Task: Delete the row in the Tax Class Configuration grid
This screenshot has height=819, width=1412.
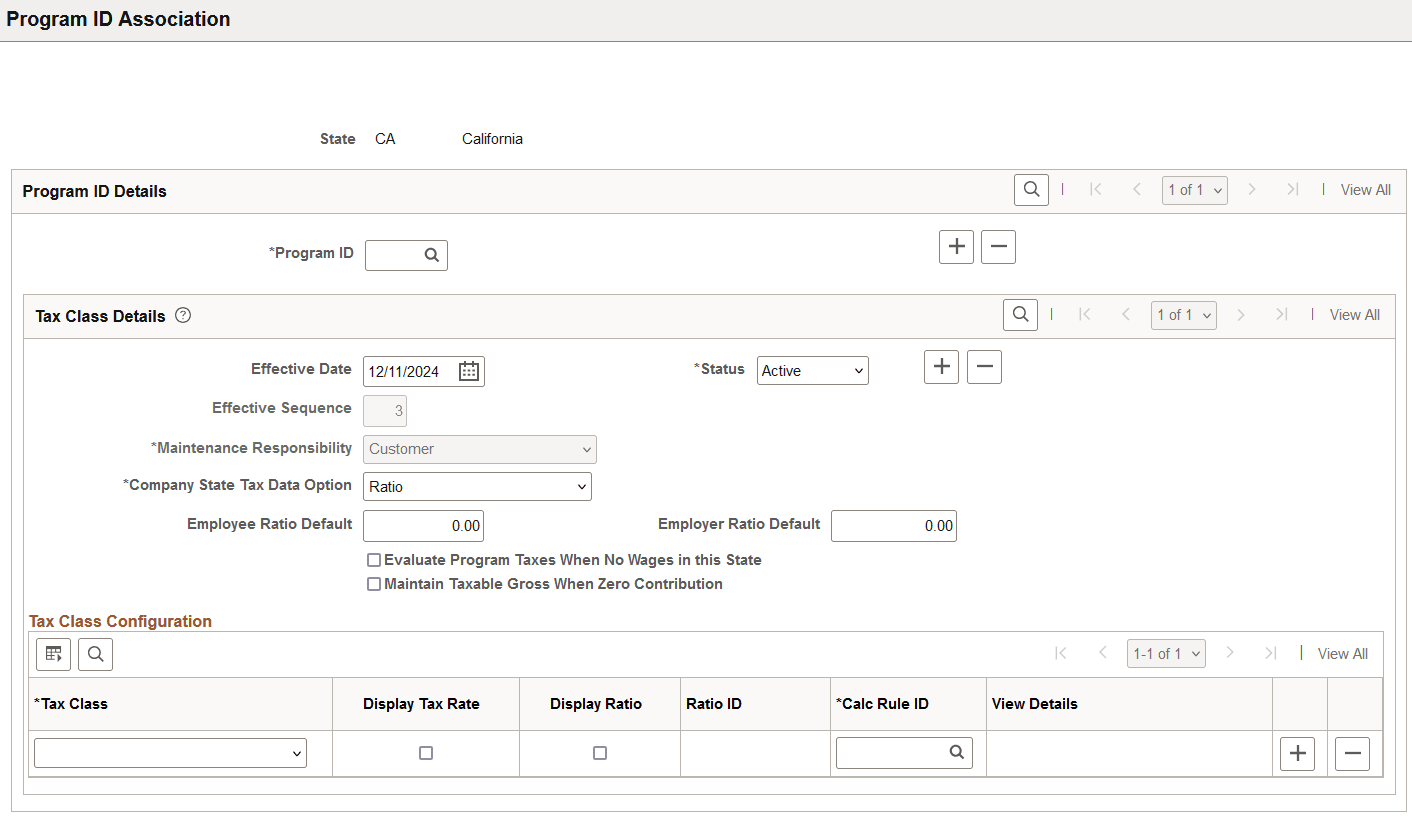Action: point(1352,753)
